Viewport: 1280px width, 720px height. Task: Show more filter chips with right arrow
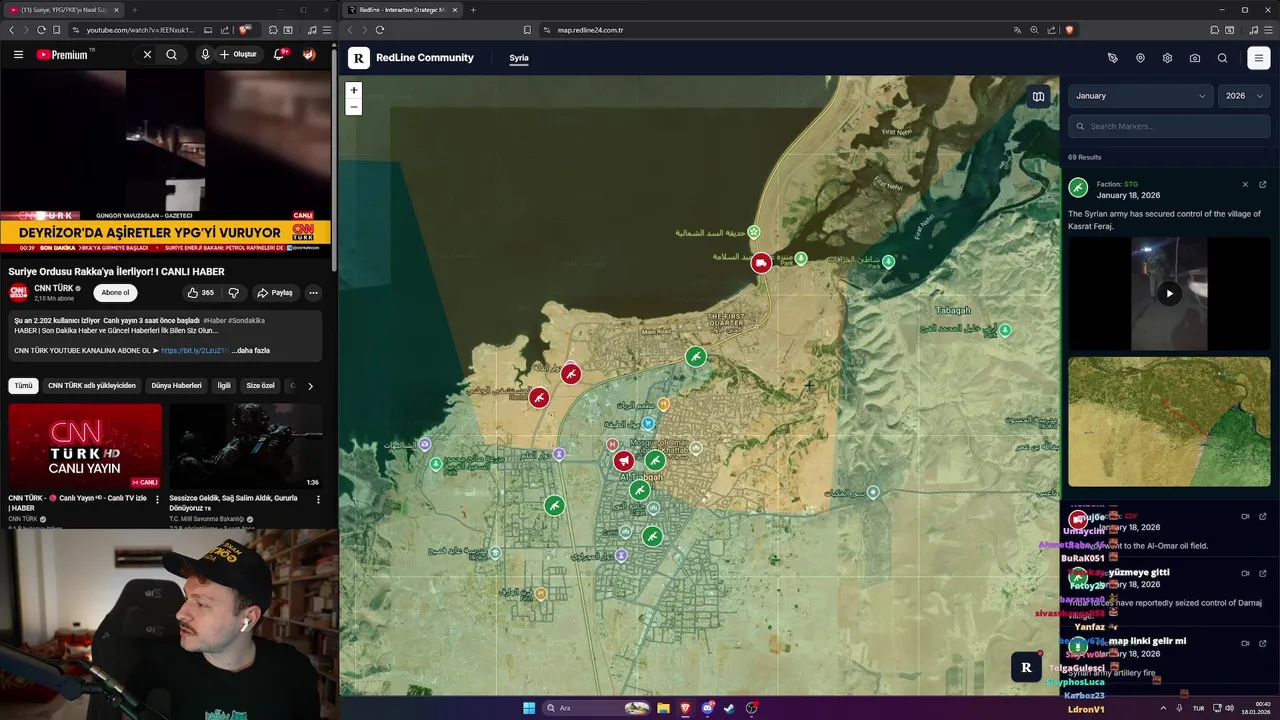pyautogui.click(x=310, y=385)
